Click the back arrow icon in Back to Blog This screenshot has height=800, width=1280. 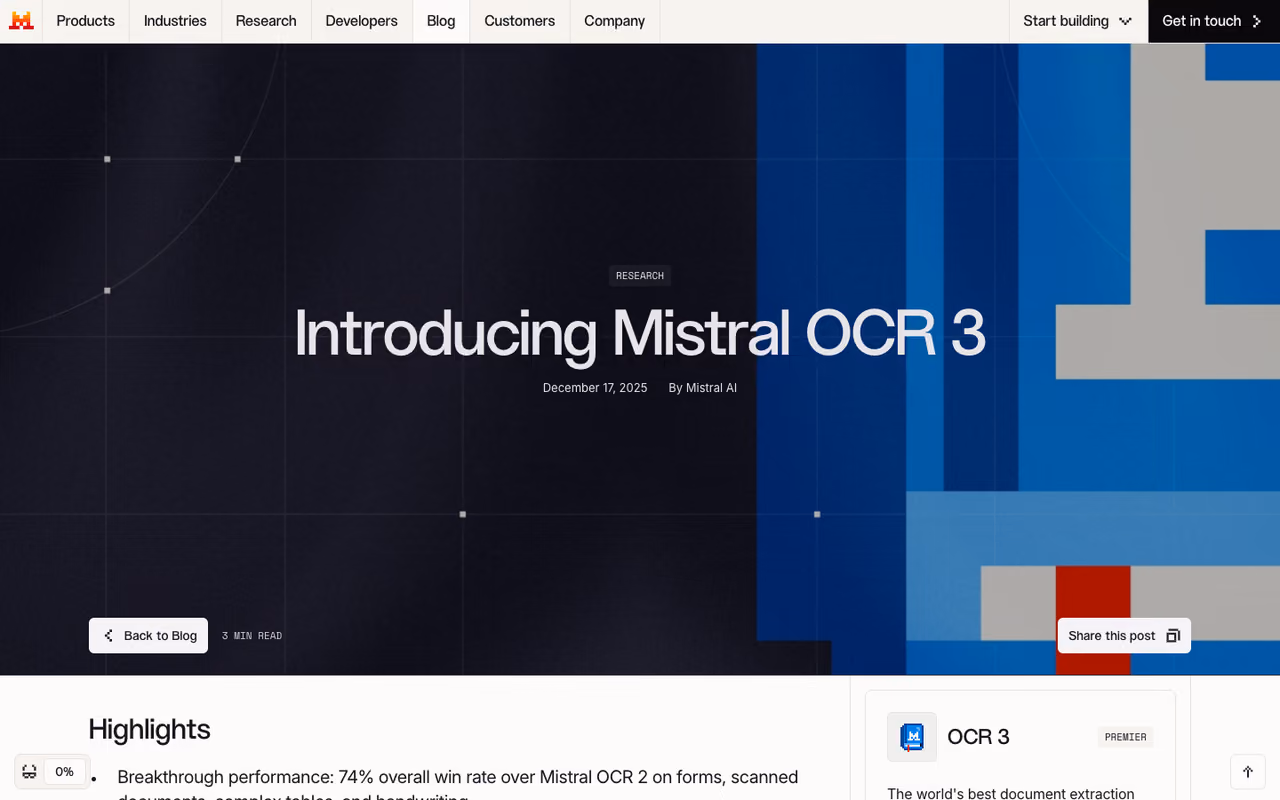click(x=109, y=636)
